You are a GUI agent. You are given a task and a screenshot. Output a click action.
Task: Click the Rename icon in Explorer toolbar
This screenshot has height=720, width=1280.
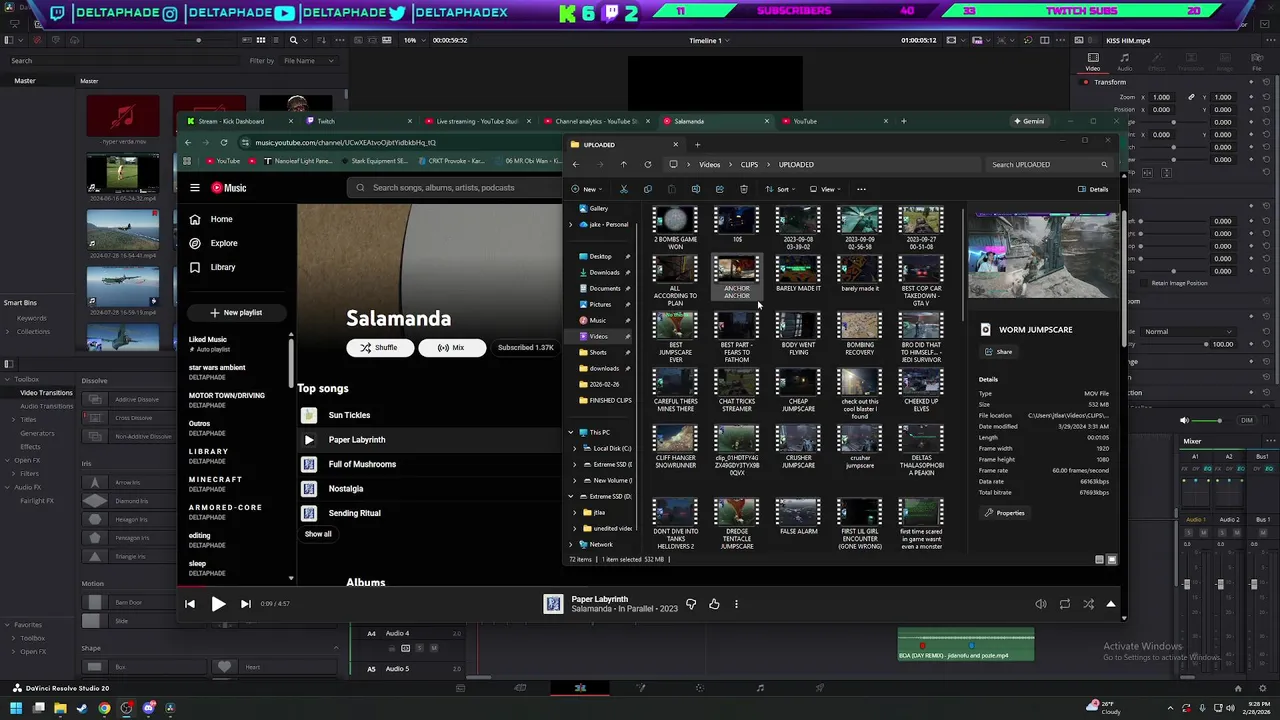(695, 189)
